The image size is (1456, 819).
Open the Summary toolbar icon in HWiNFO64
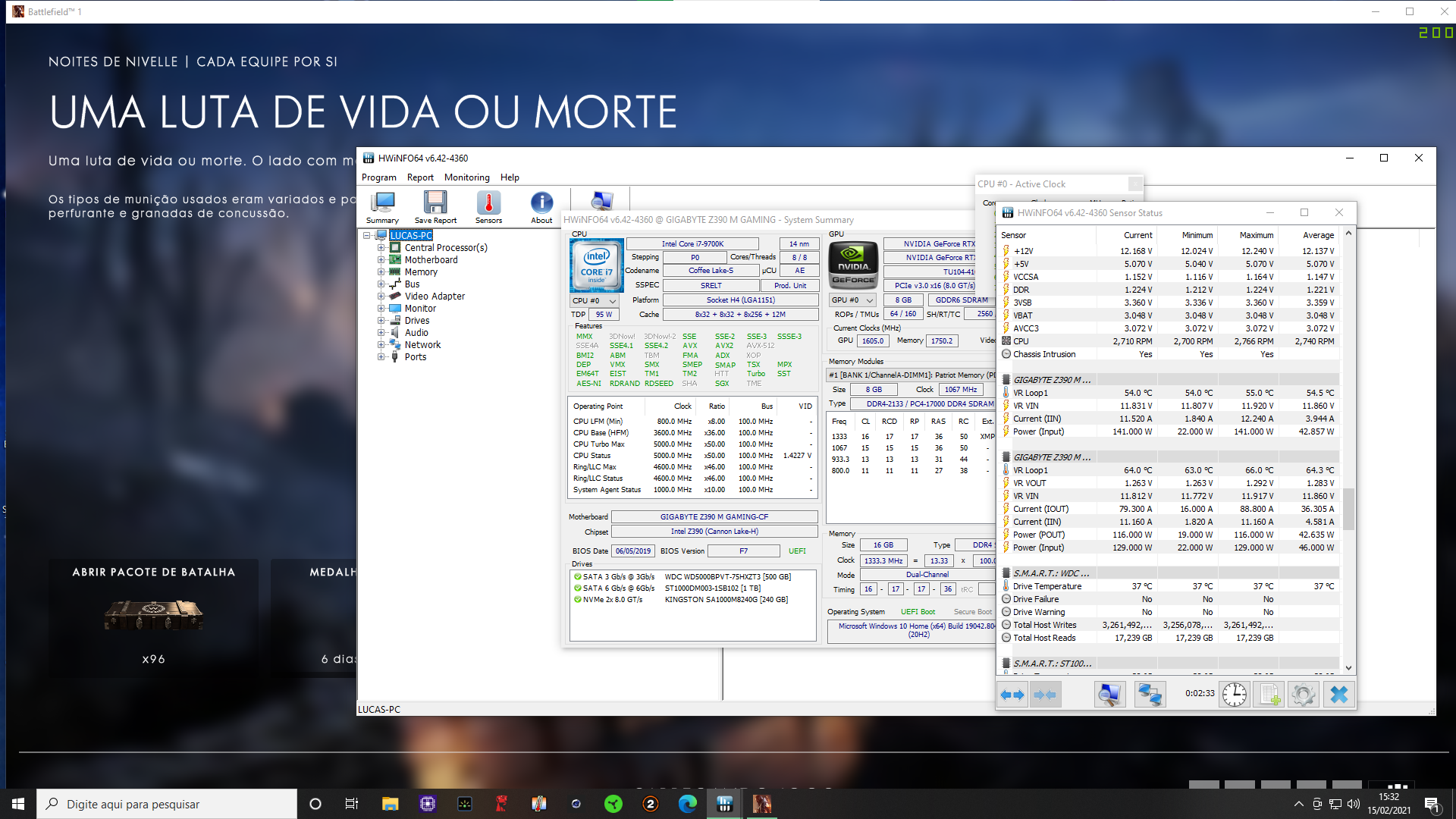pyautogui.click(x=382, y=206)
